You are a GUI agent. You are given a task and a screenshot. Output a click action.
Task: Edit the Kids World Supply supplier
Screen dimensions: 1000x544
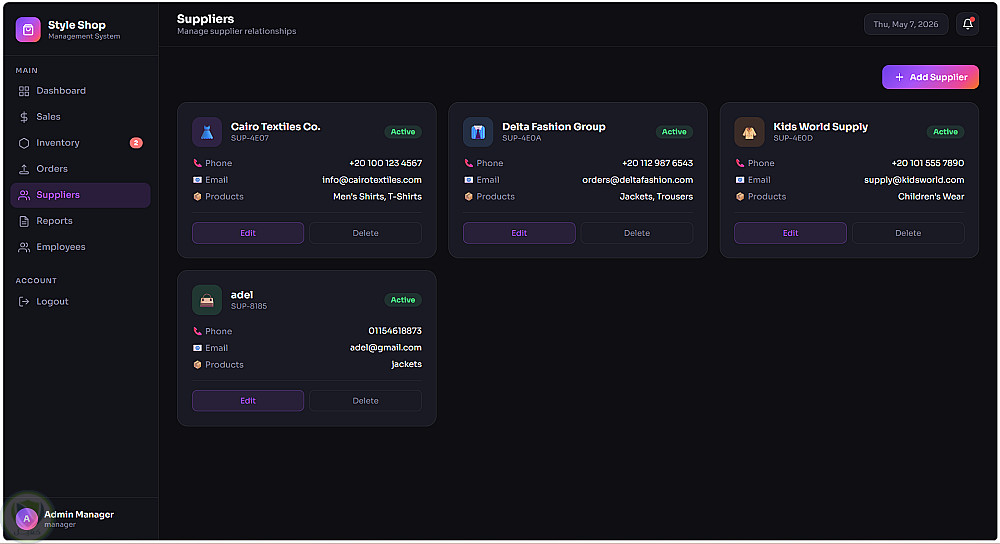coord(790,233)
